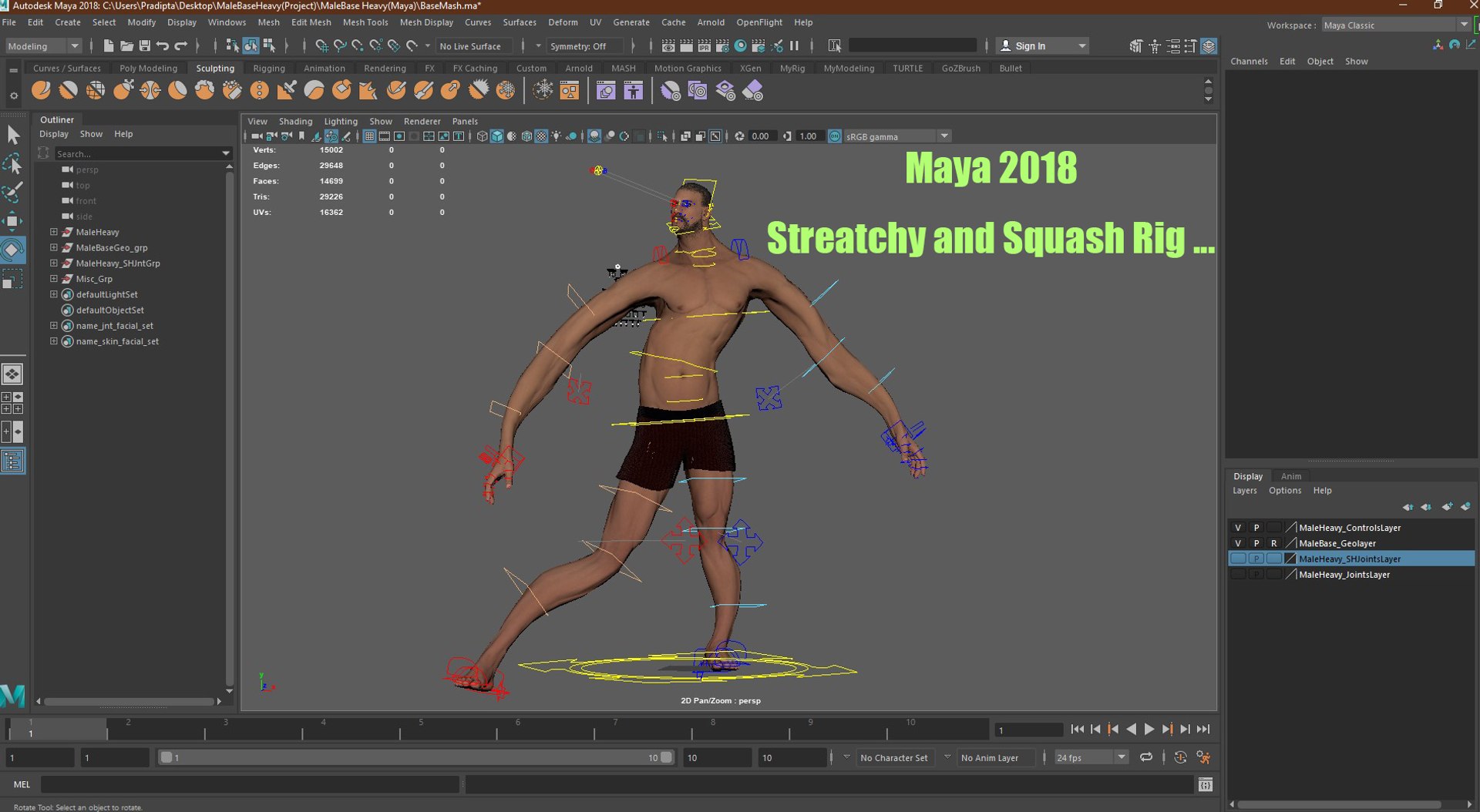Open the Symmetry: Off dropdown

point(585,46)
